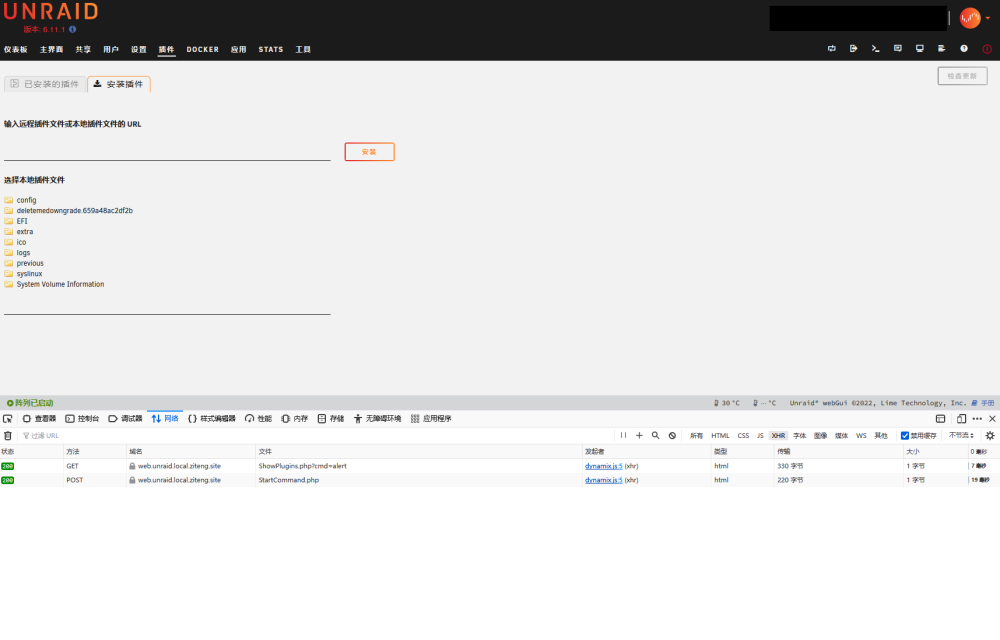Pause network recording button
This screenshot has width=1000, height=640.
click(623, 435)
